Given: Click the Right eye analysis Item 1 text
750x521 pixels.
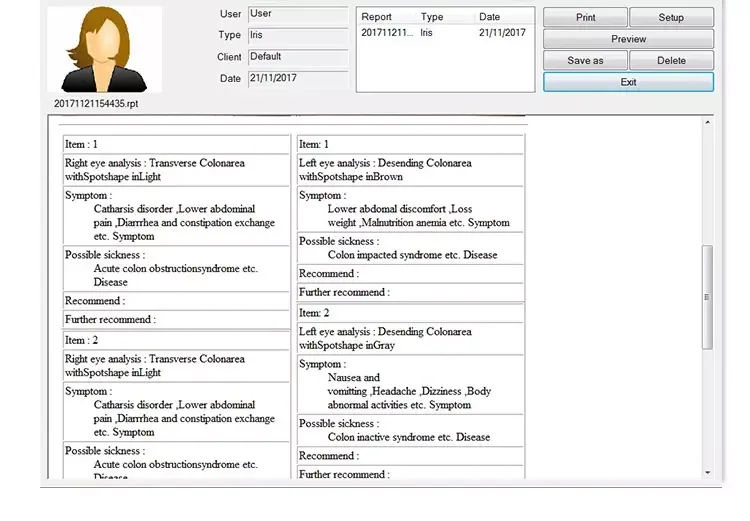Looking at the screenshot, I should (x=155, y=170).
